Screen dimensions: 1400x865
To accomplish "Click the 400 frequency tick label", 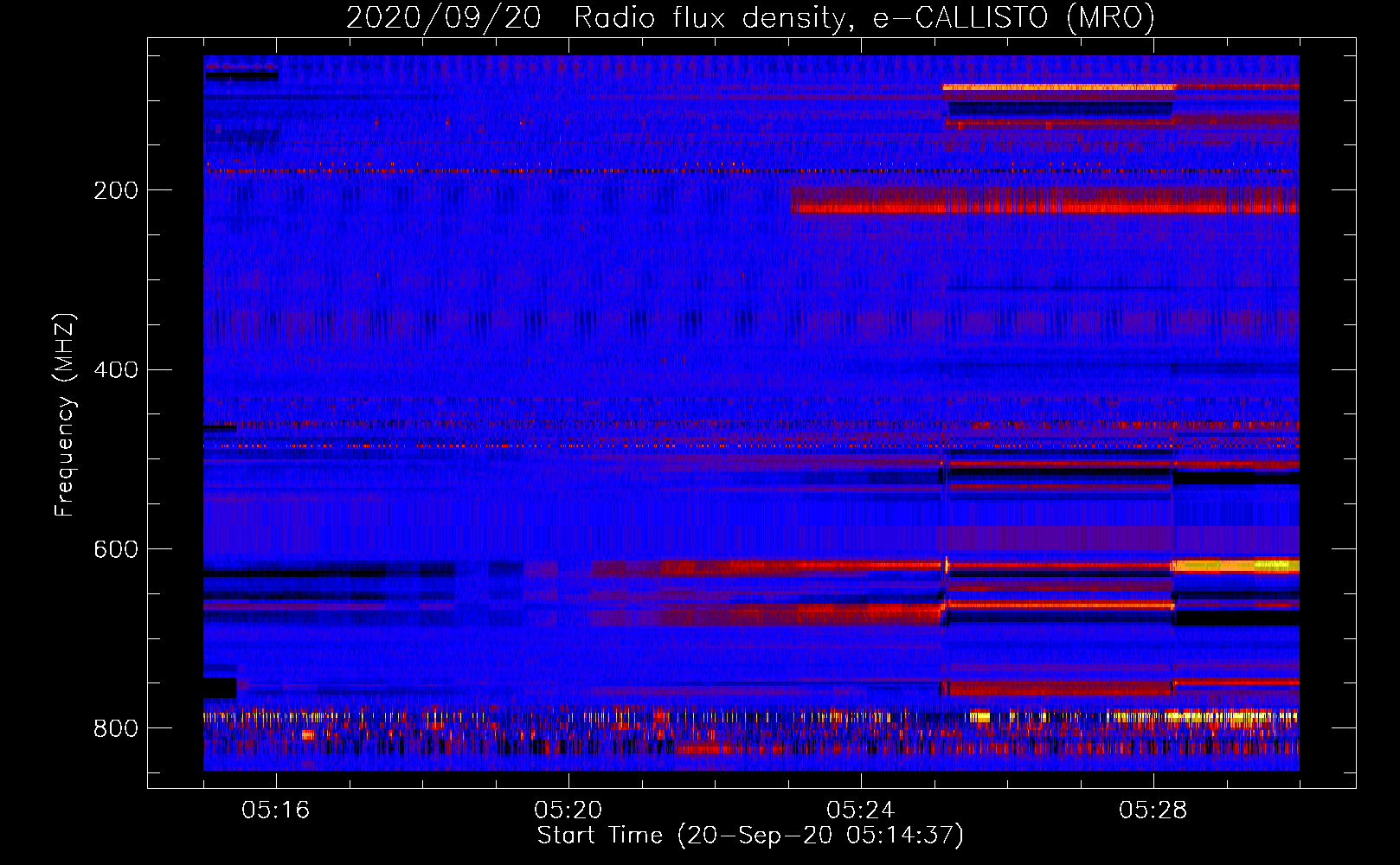I will pyautogui.click(x=115, y=370).
